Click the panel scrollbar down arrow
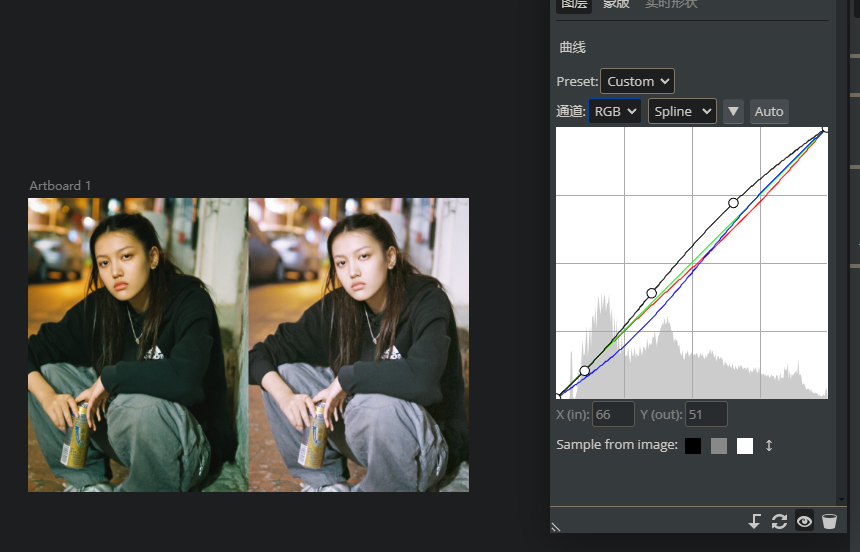 [841, 500]
